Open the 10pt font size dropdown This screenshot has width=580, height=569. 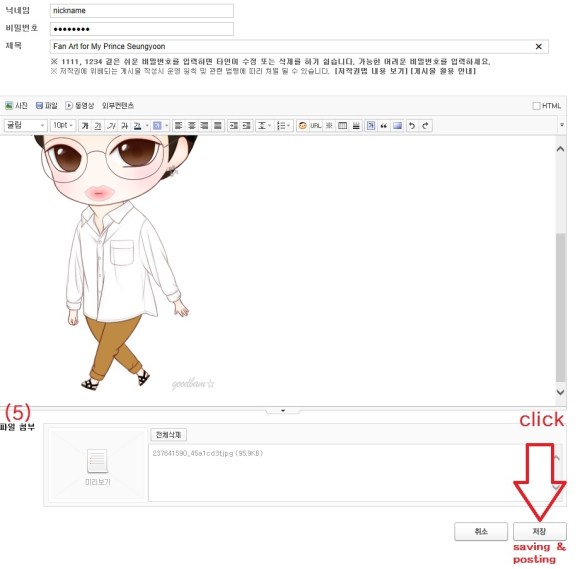pyautogui.click(x=63, y=126)
